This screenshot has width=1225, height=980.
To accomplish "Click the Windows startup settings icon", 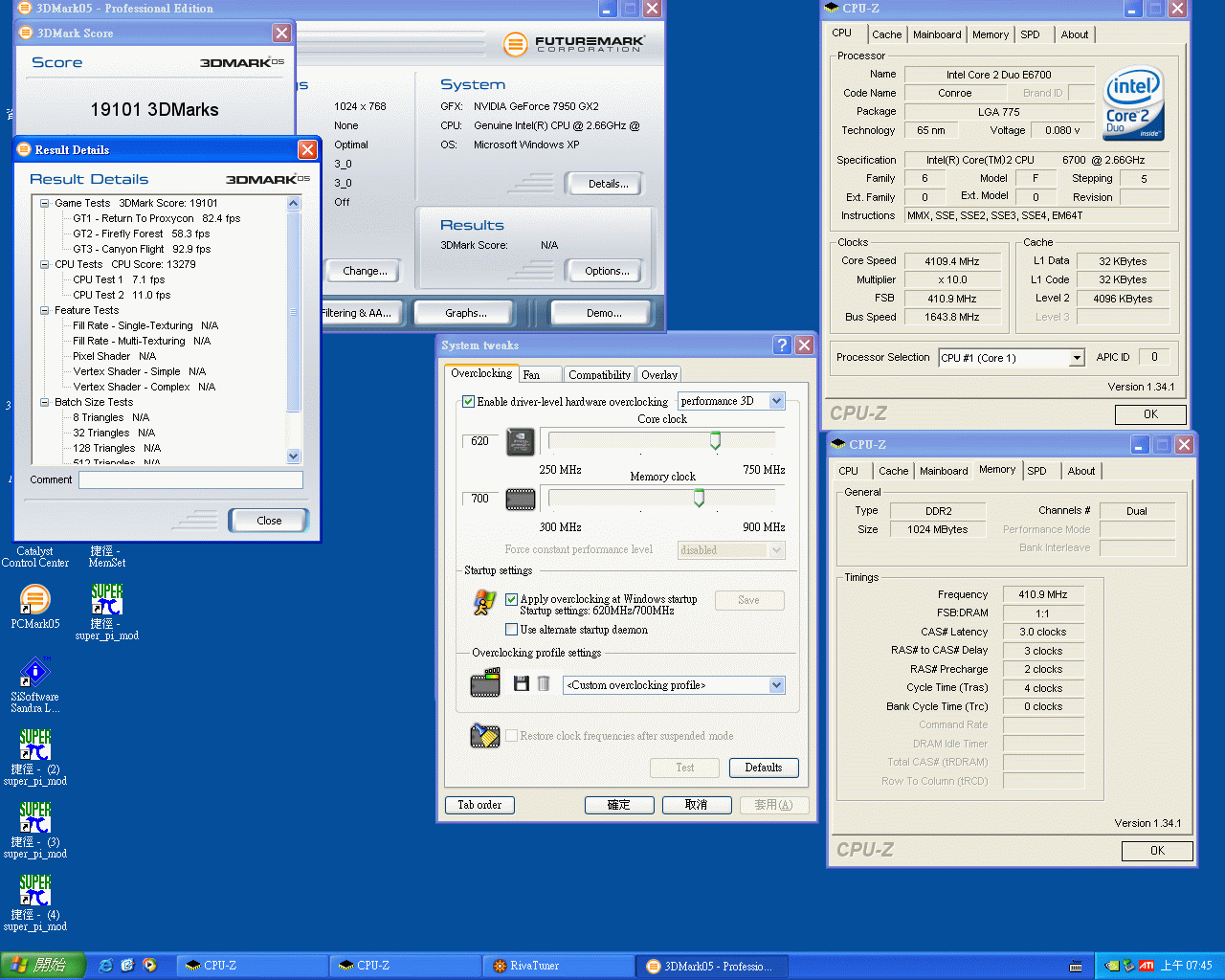I will (x=484, y=602).
